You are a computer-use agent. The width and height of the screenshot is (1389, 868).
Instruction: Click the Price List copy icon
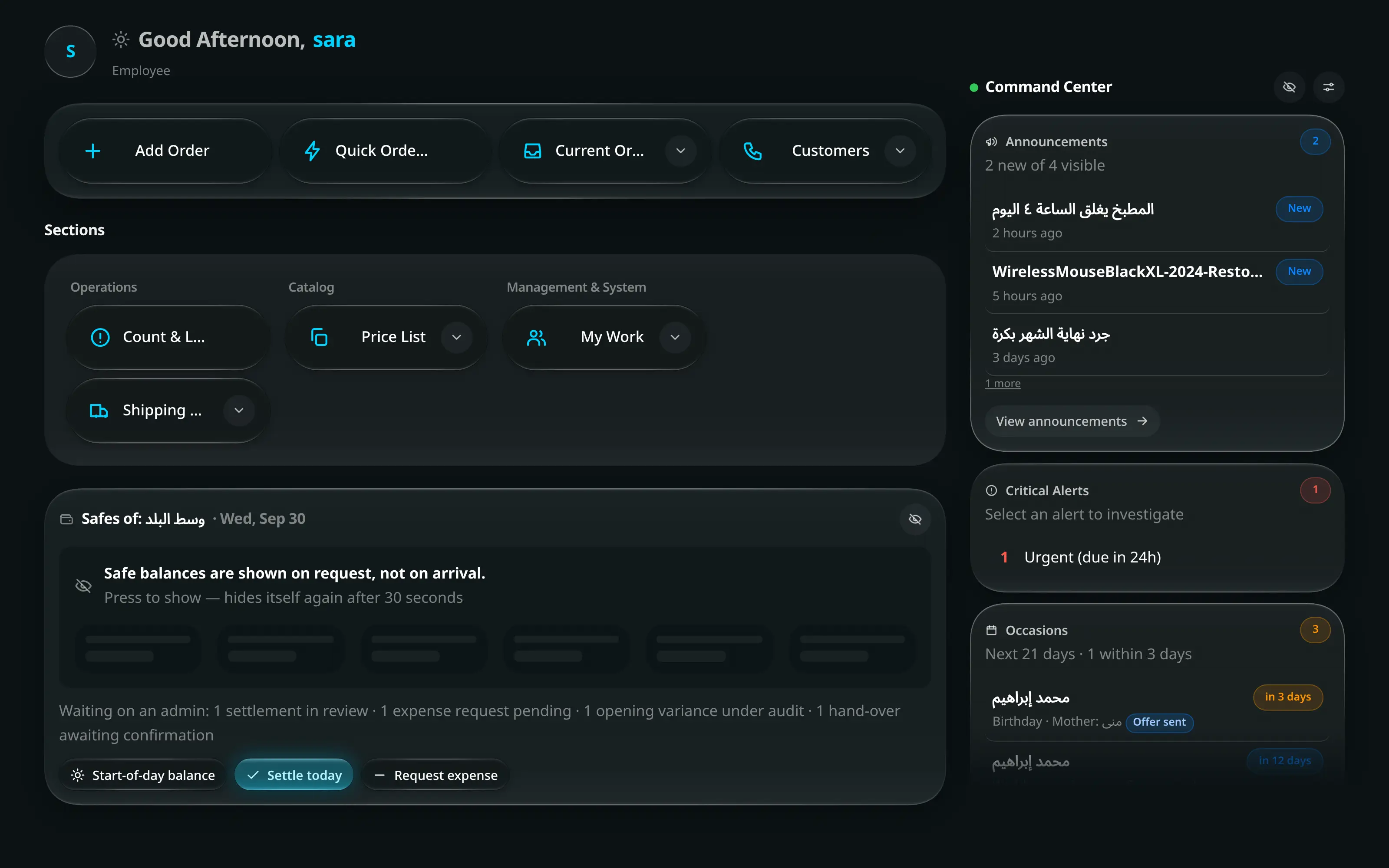coord(319,337)
